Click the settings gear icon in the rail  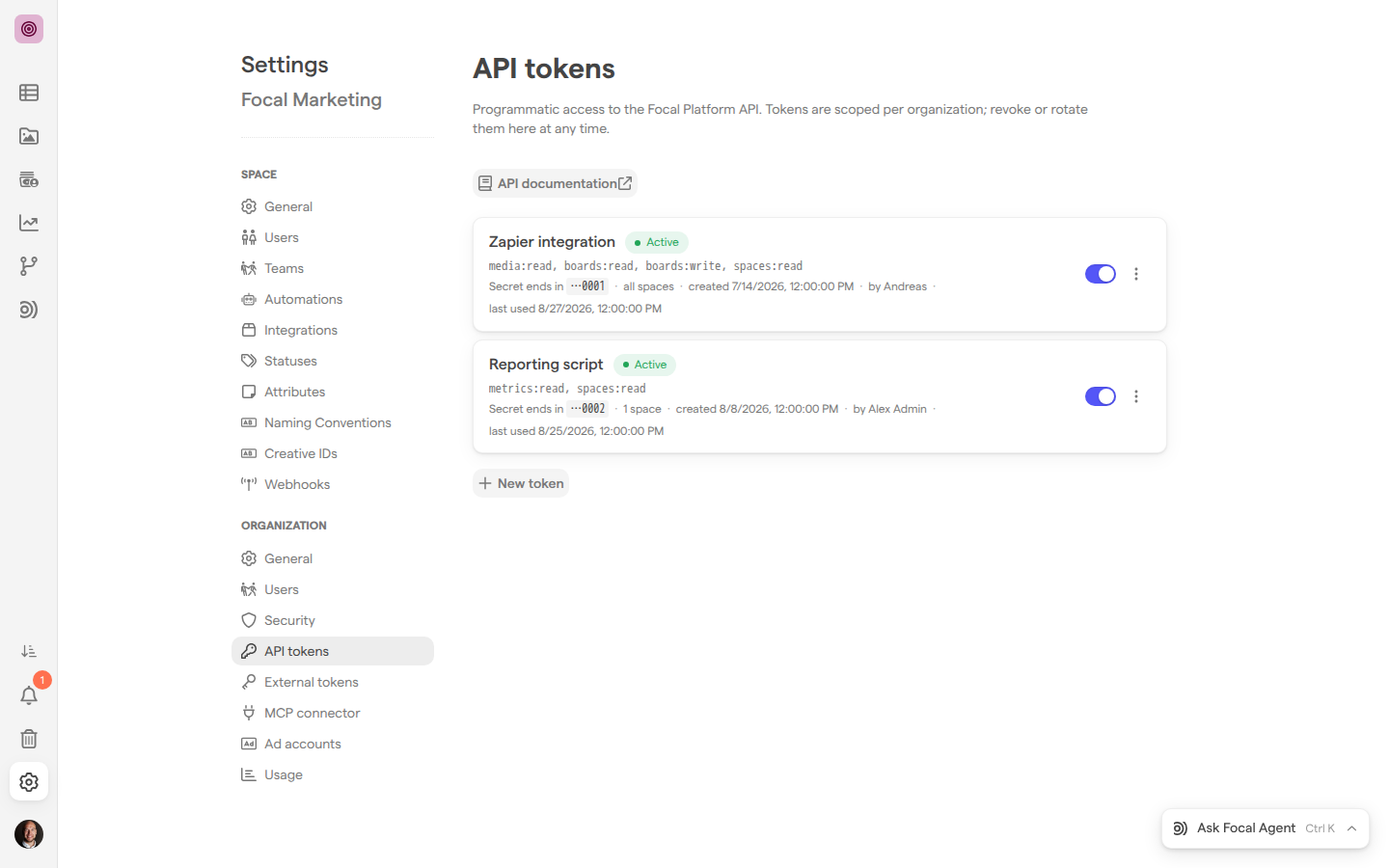pyautogui.click(x=29, y=782)
